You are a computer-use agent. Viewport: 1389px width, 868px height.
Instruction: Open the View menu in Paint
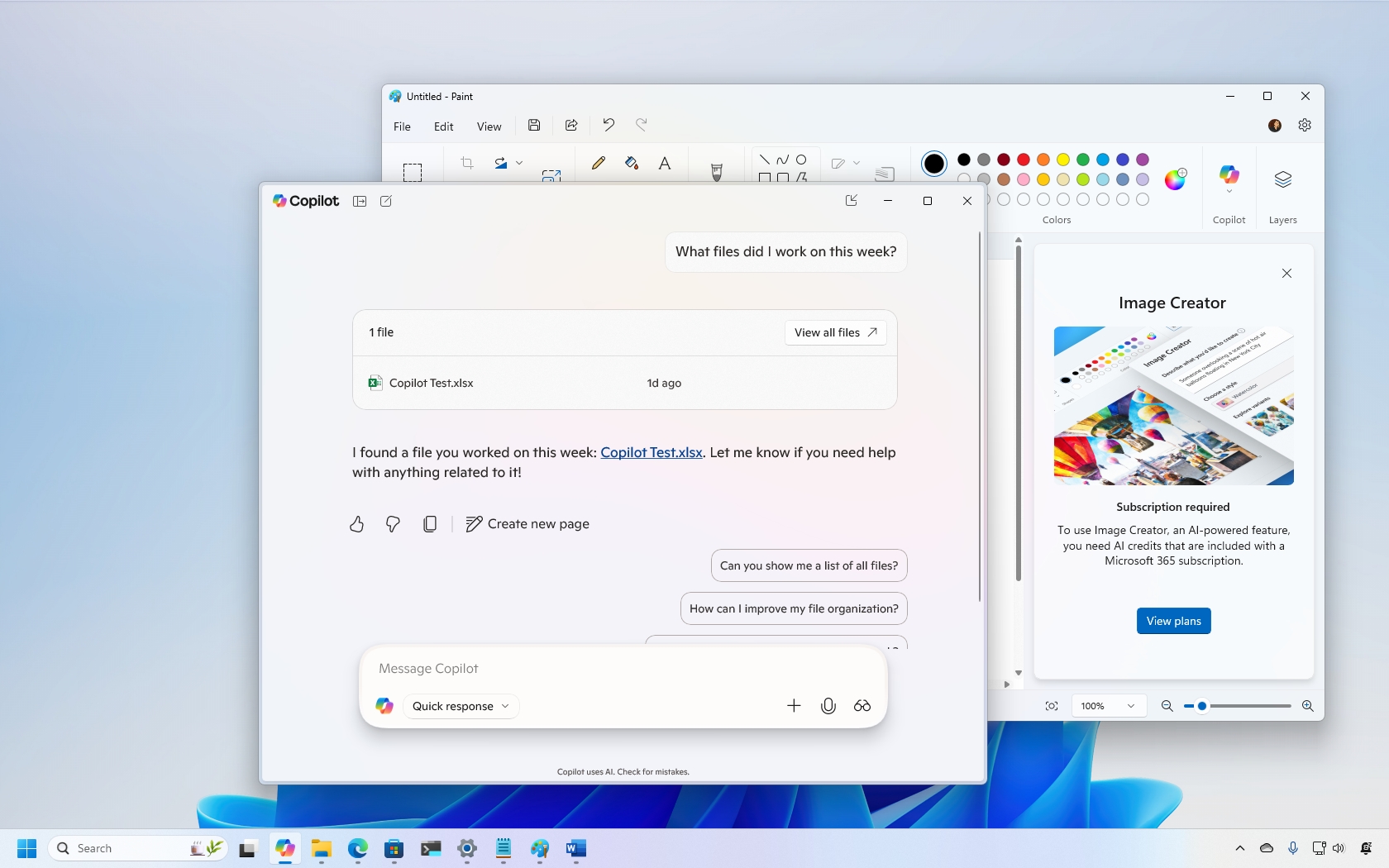pos(489,126)
